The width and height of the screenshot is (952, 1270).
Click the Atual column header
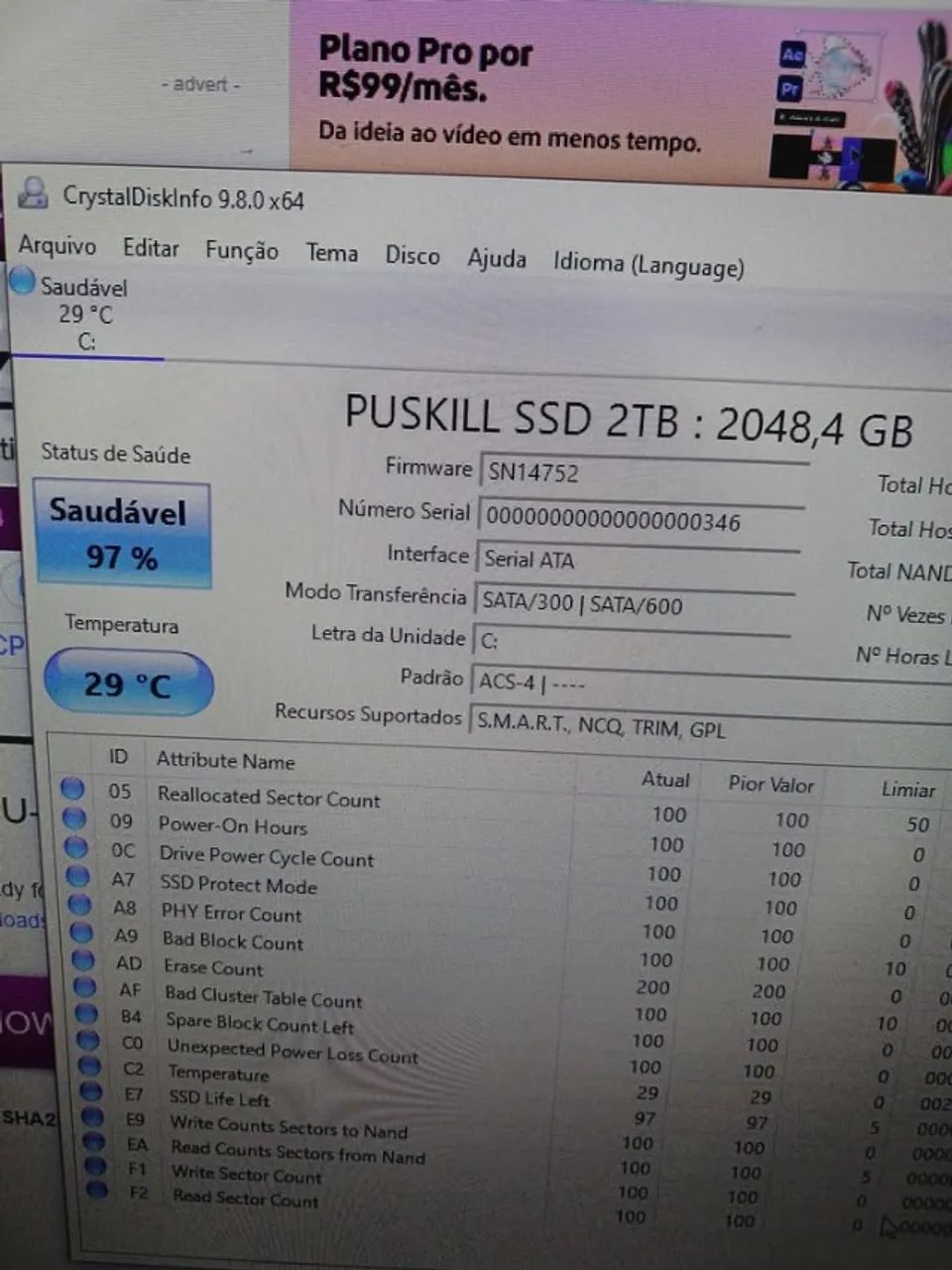pyautogui.click(x=665, y=780)
